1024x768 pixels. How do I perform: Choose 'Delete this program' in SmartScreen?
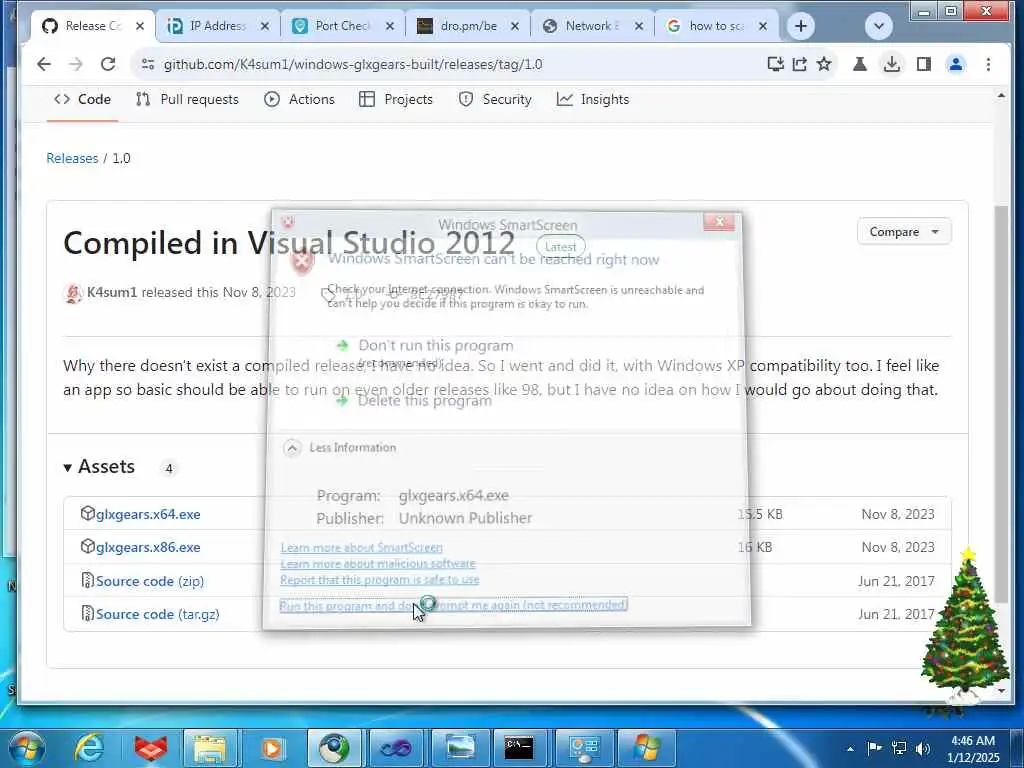click(424, 400)
